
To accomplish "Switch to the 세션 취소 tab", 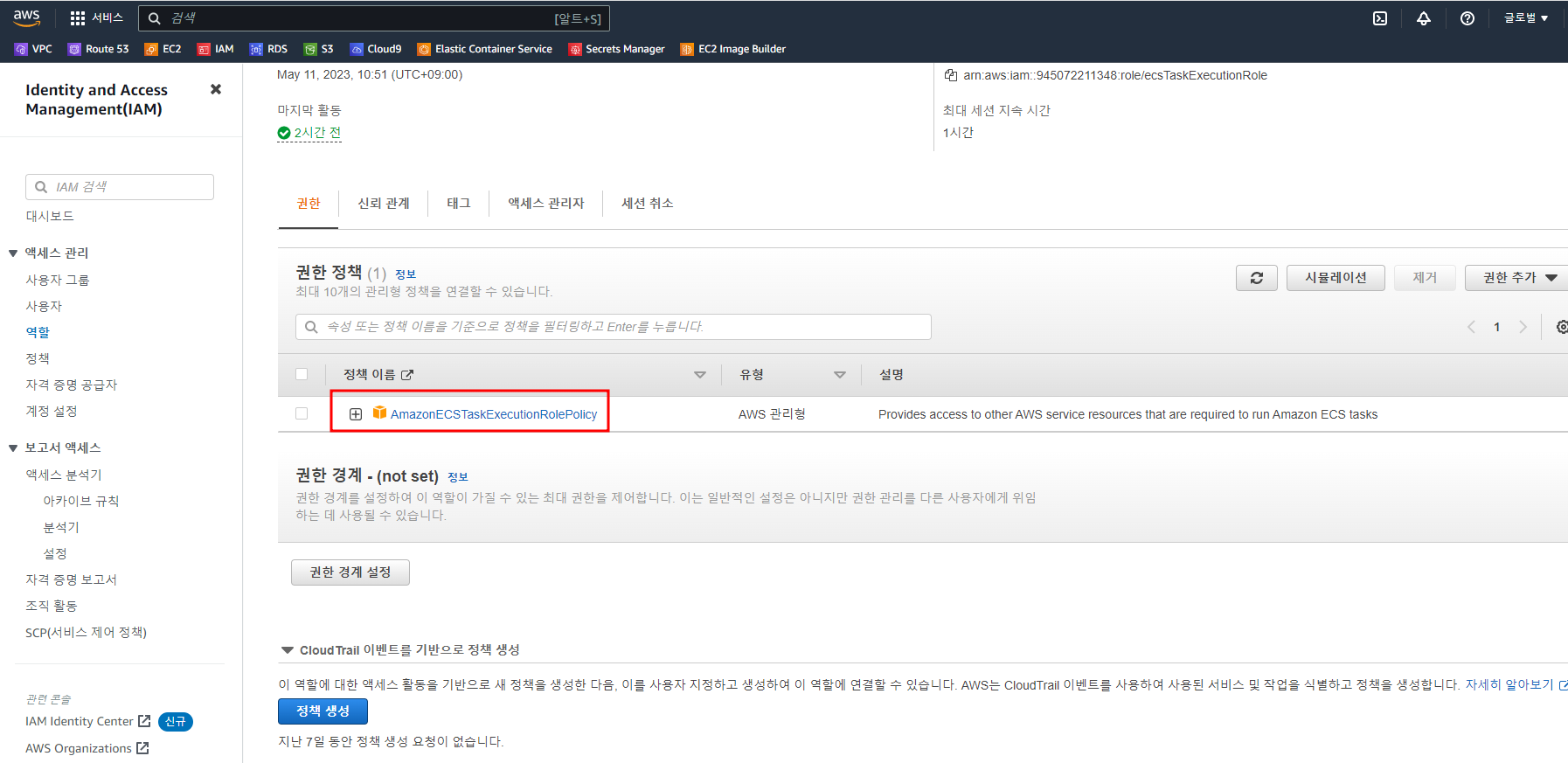I will pos(648,204).
